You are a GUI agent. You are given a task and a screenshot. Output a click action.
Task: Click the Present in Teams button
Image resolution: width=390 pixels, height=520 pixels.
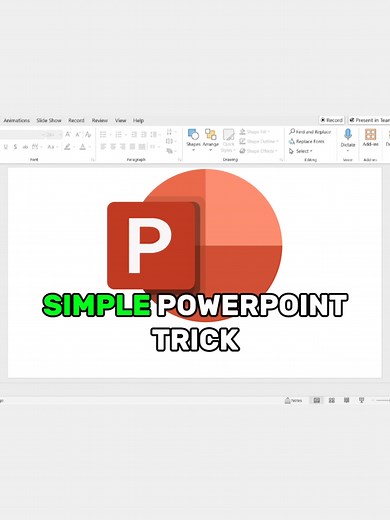coord(369,120)
